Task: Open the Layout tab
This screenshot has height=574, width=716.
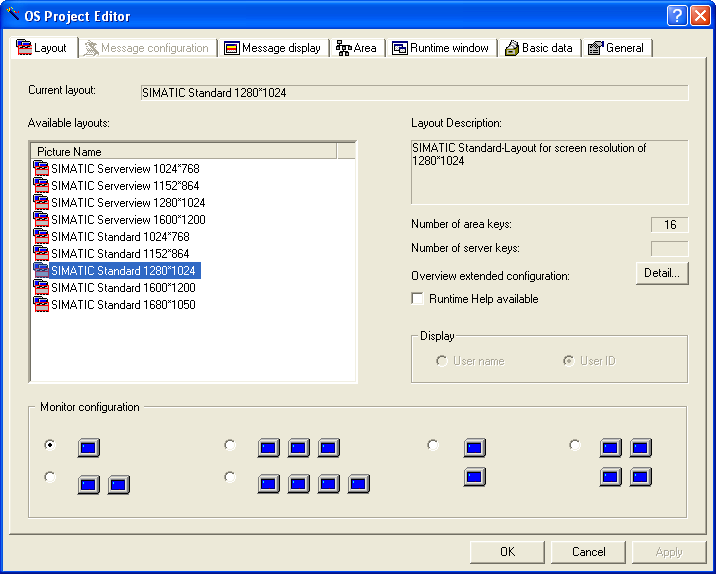Action: (x=44, y=47)
